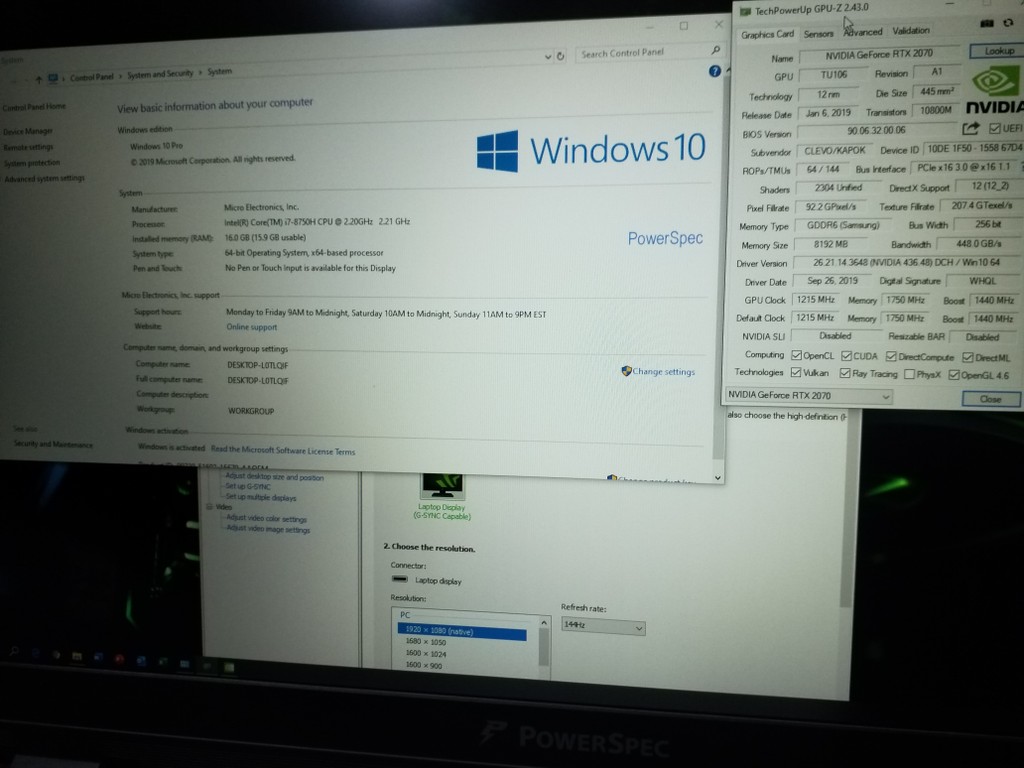Open Adjust desktop size and position

274,477
